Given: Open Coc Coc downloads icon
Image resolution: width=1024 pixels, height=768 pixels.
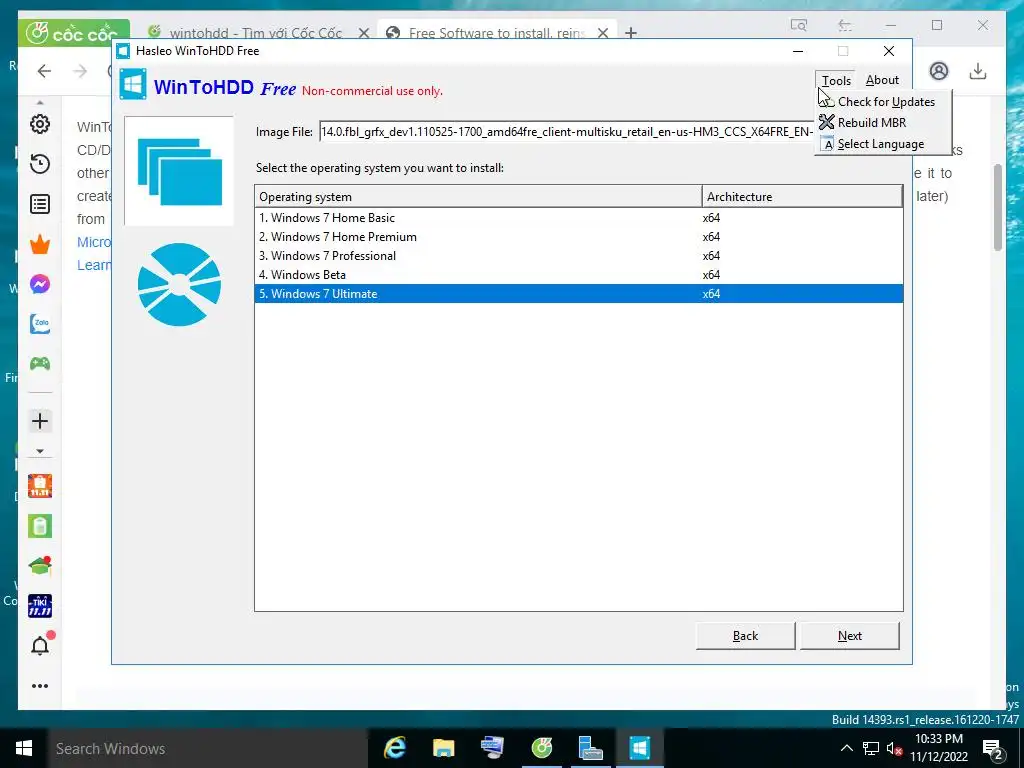Looking at the screenshot, I should [x=978, y=71].
